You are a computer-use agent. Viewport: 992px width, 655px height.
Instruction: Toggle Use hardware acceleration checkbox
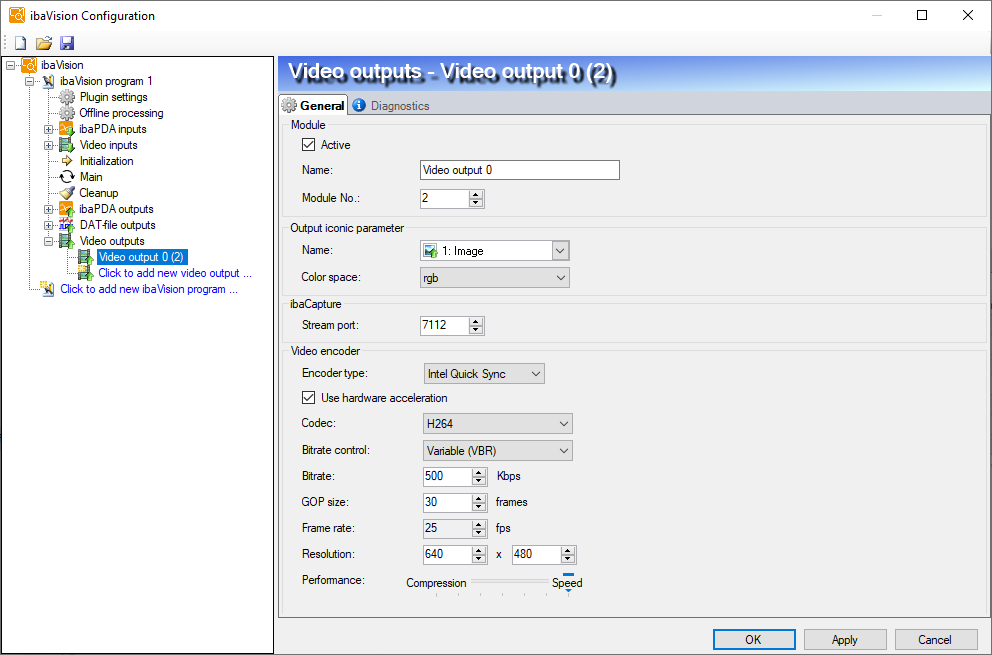coord(309,397)
